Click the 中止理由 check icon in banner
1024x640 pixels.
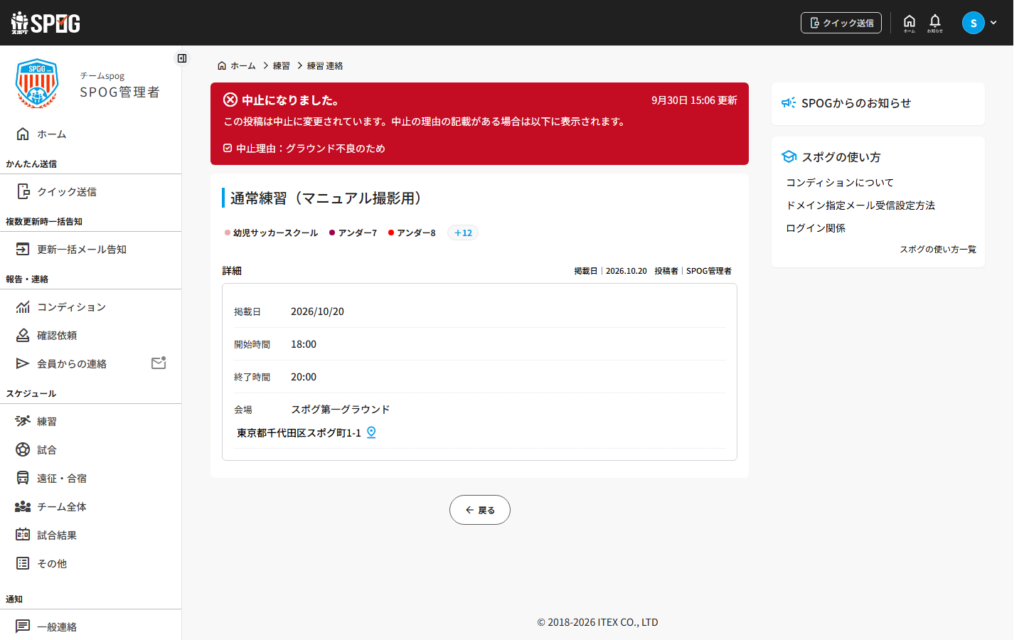click(227, 148)
